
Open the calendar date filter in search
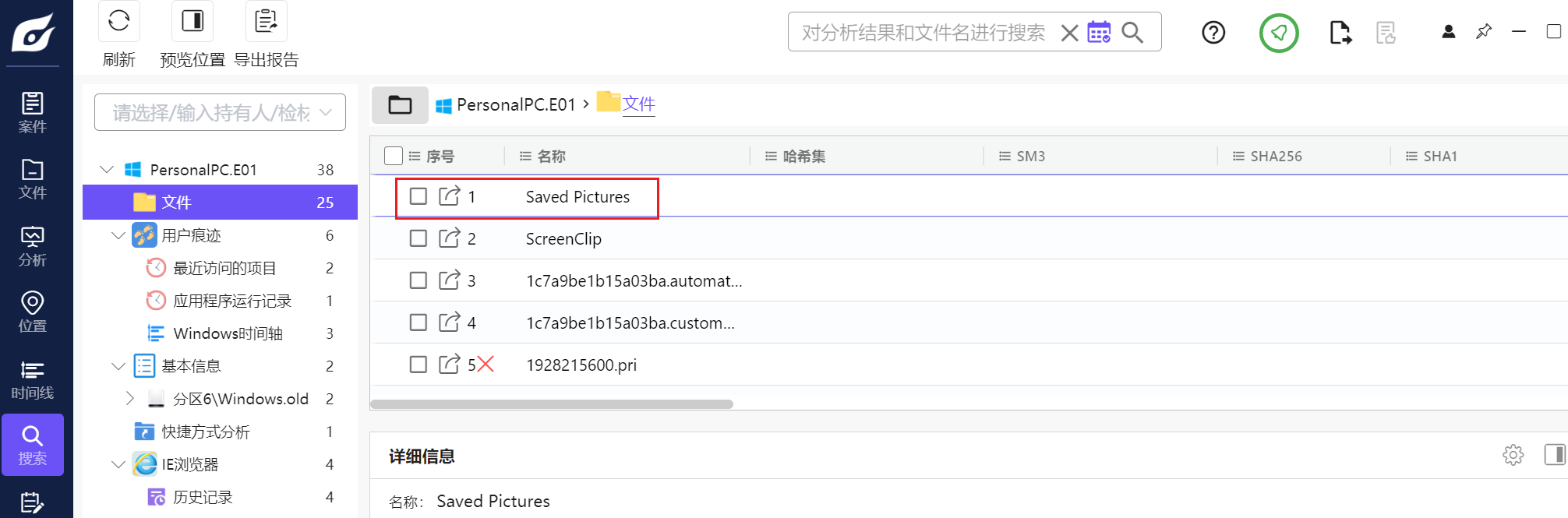click(1099, 33)
